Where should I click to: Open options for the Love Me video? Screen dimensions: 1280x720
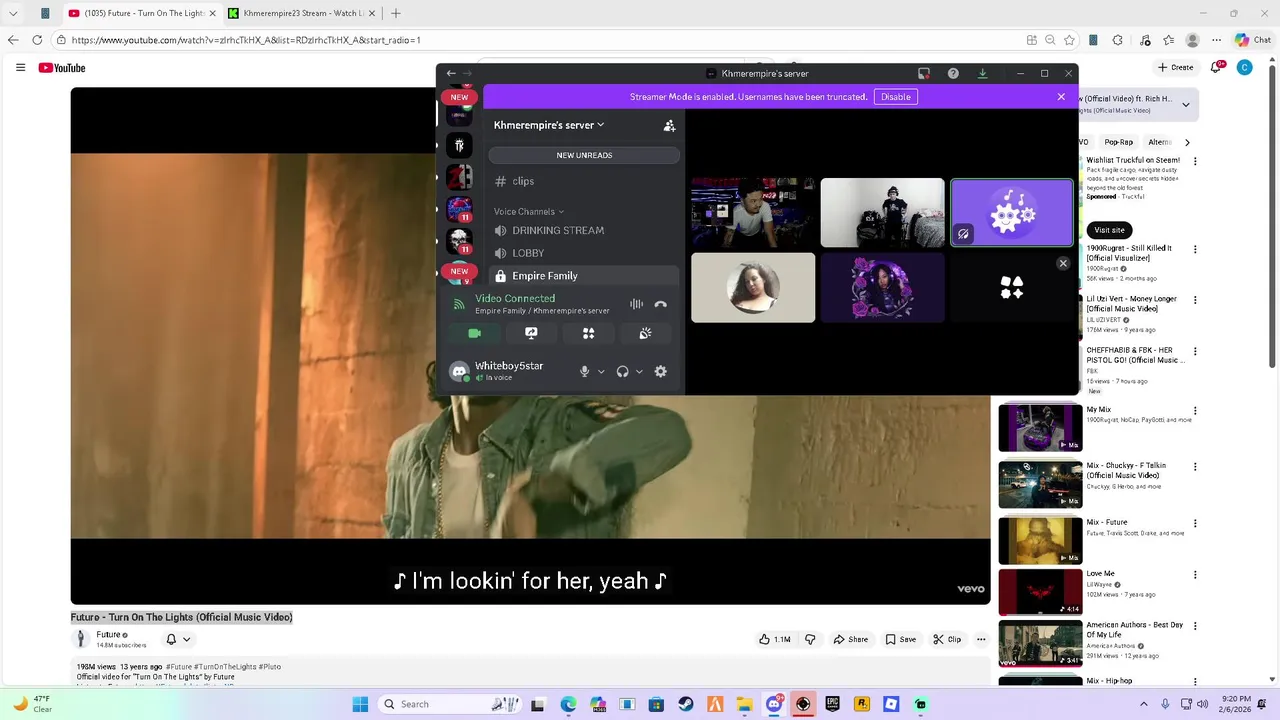point(1195,575)
